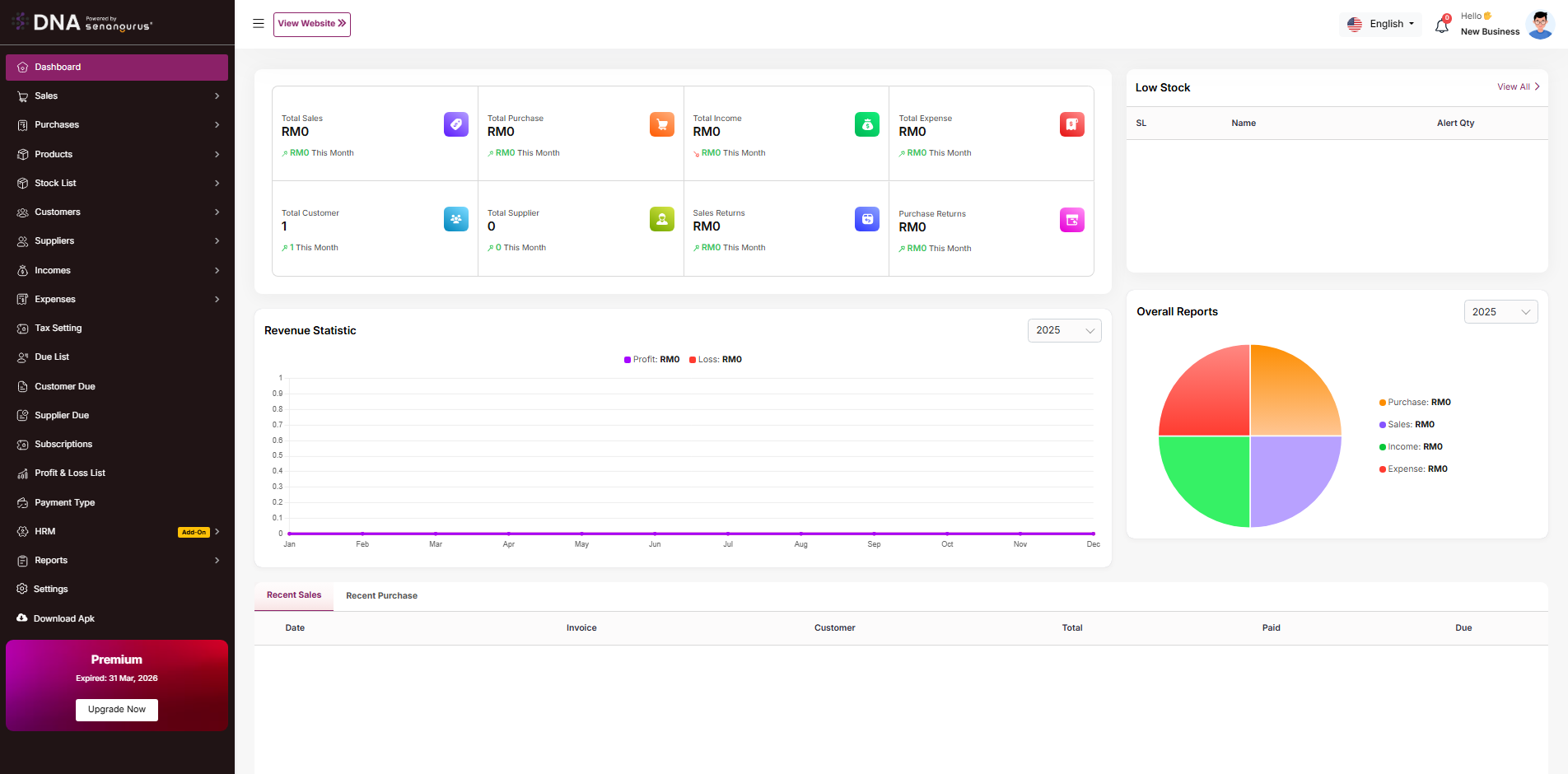Toggle the Purchase legend in Overall Reports
The height and width of the screenshot is (774, 1568).
point(1415,403)
